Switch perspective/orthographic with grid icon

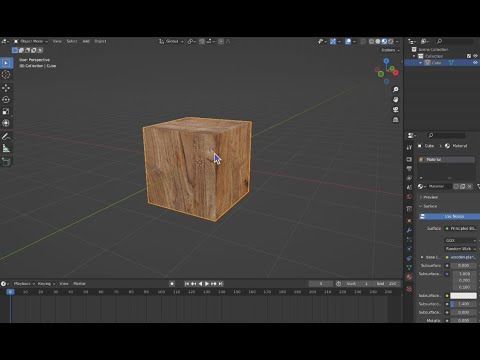pyautogui.click(x=395, y=119)
